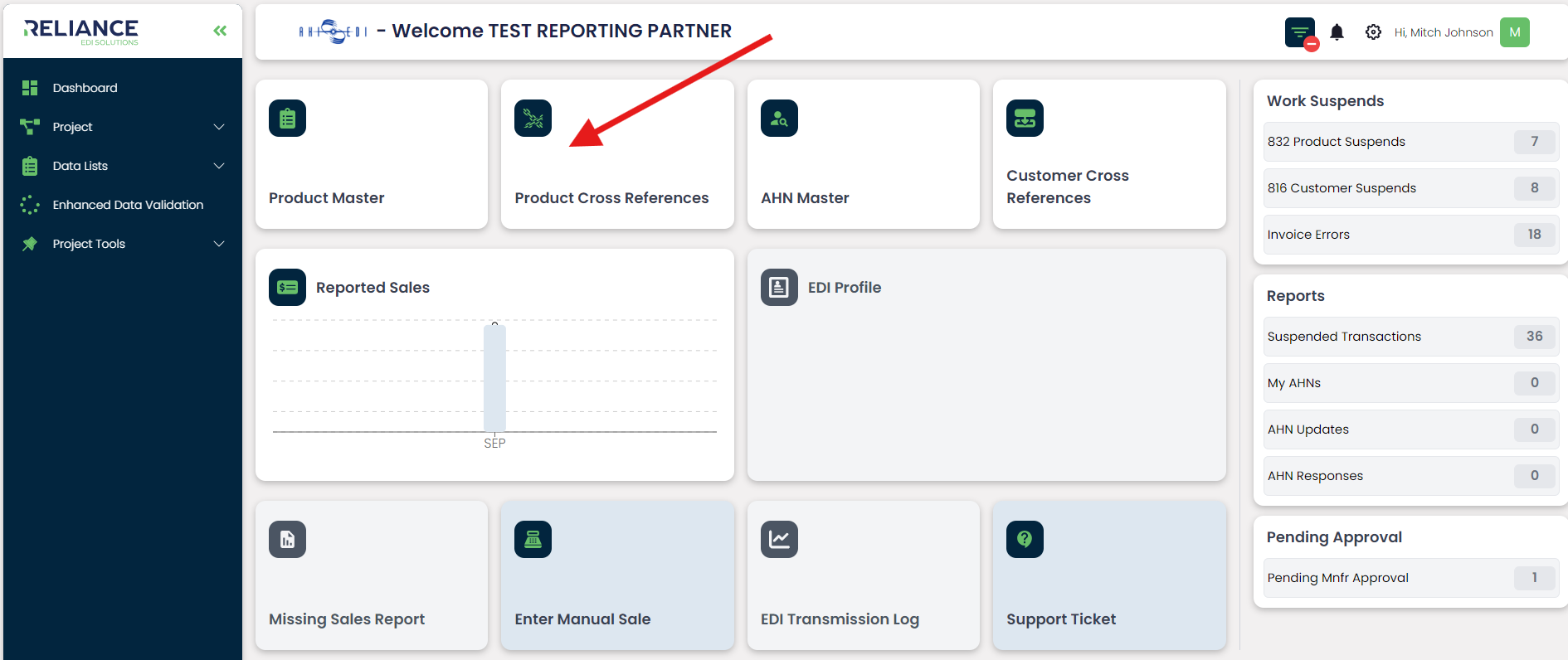Open 816 Customer Suspends row

pyautogui.click(x=1410, y=188)
